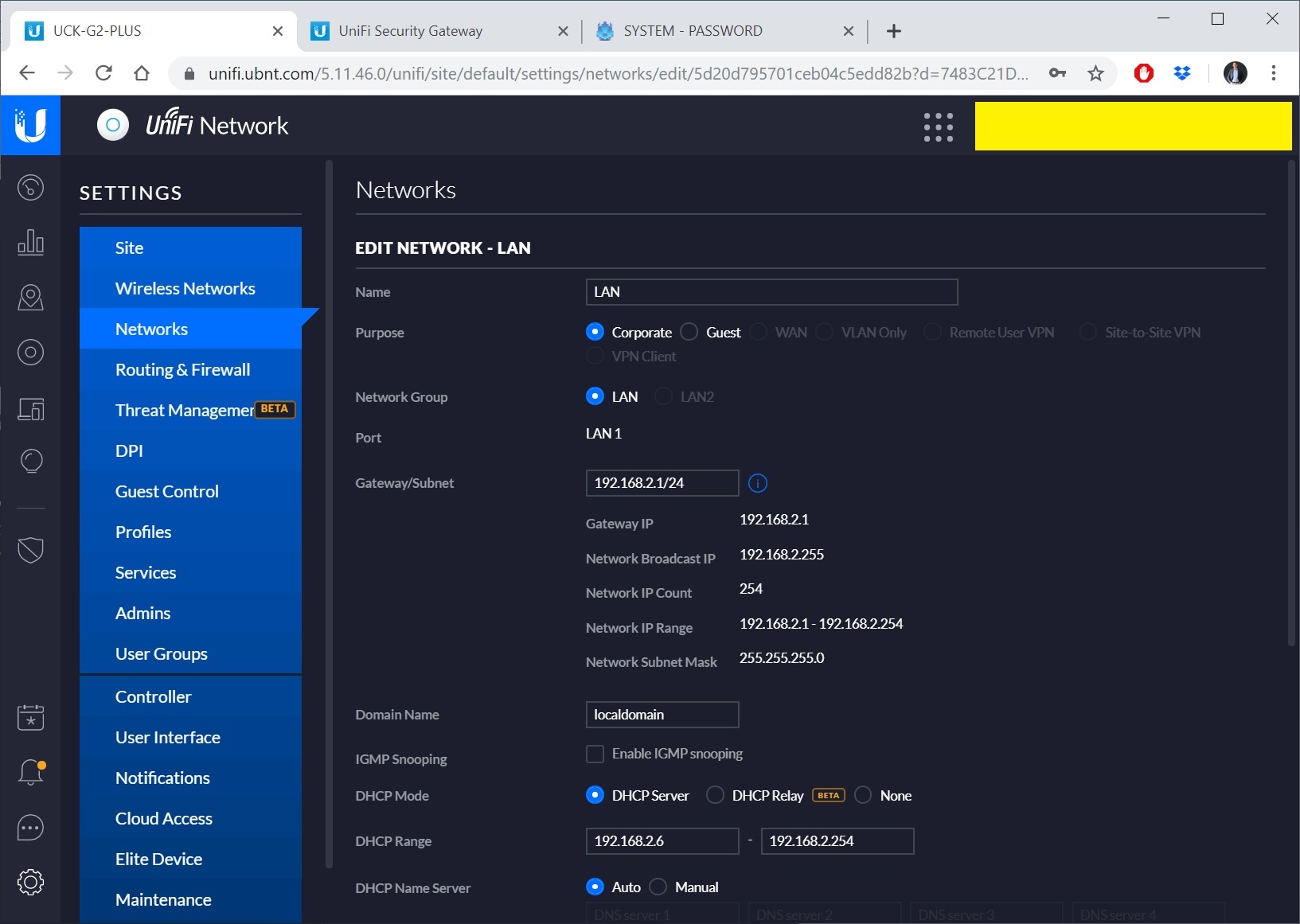The image size is (1300, 924).
Task: Open the Dashboard icon in left sidebar
Action: (x=30, y=188)
